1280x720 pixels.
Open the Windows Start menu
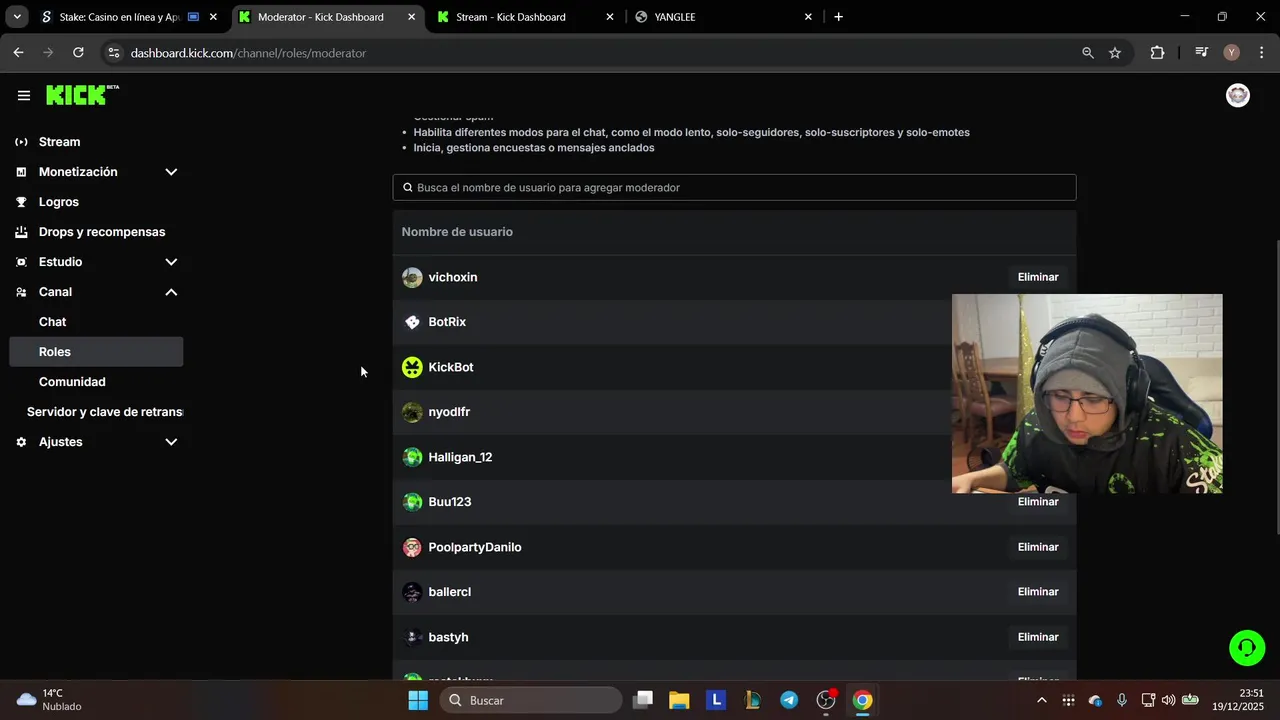(x=418, y=700)
